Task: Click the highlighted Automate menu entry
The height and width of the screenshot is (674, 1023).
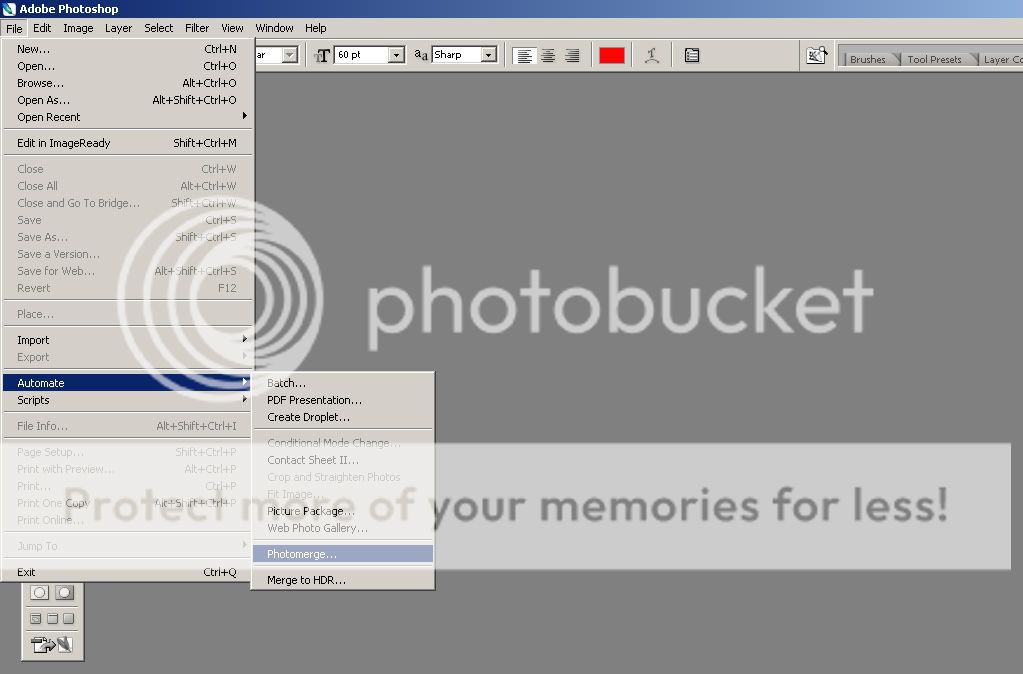Action: tap(129, 383)
